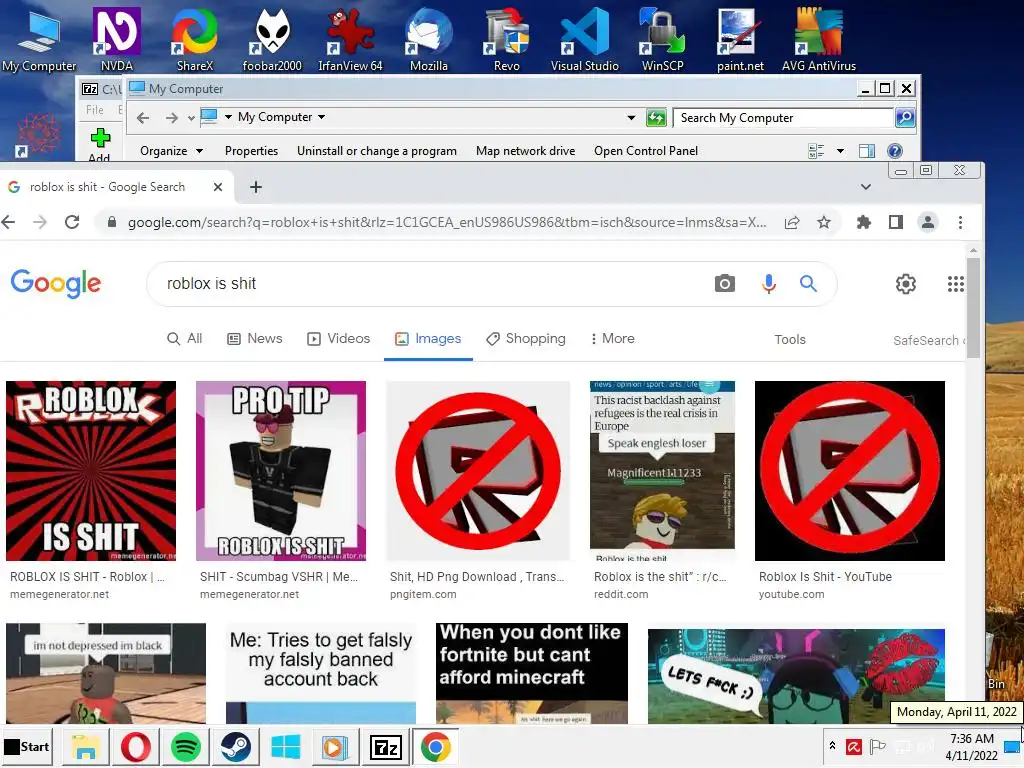Open Chrome tab search chevron
Screen dimensions: 1024x768
pos(866,187)
